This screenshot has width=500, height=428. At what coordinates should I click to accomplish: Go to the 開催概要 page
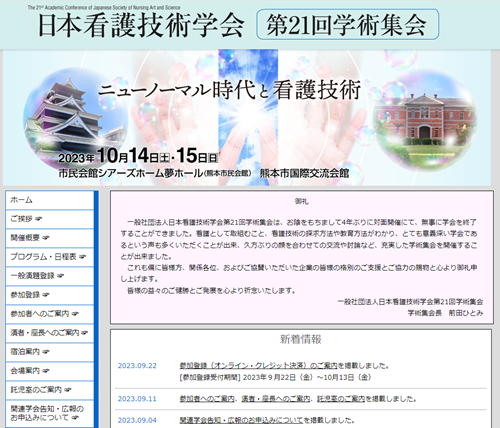(x=50, y=238)
